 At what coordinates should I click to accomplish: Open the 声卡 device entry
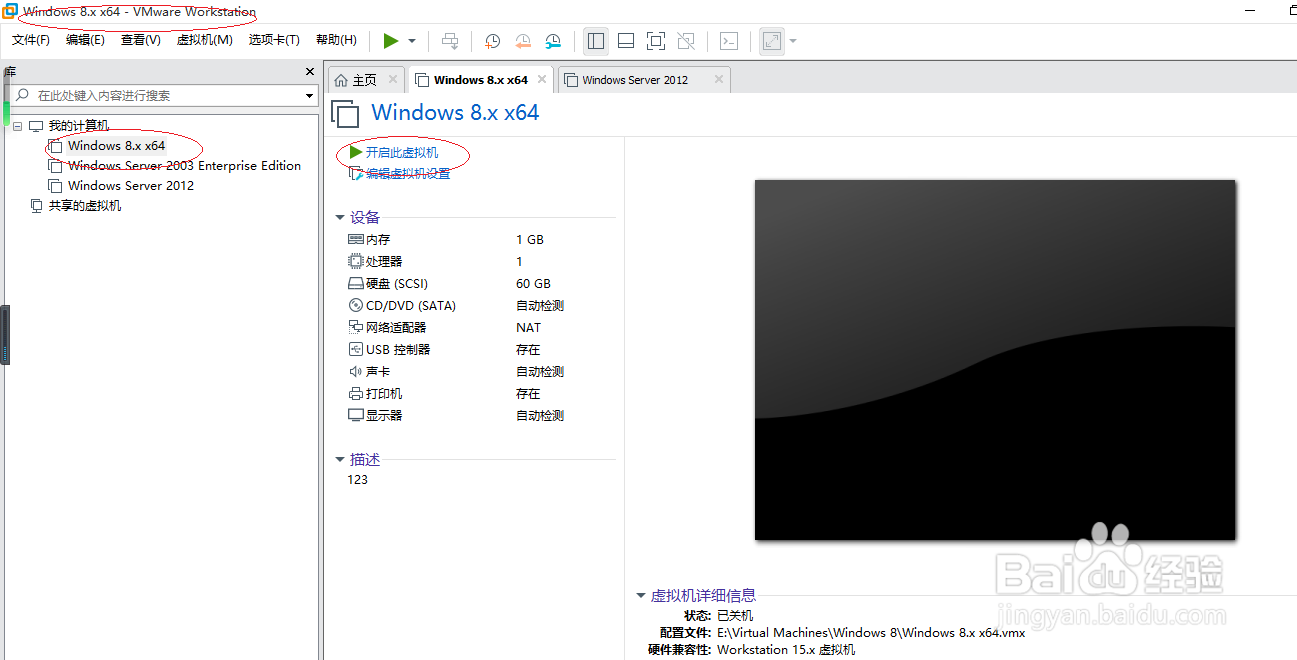[x=378, y=372]
